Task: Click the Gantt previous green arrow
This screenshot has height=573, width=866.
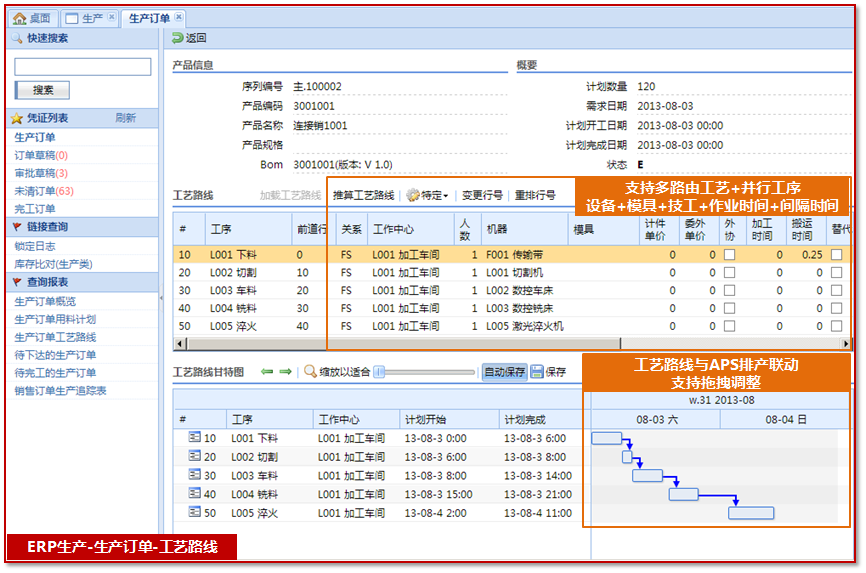Action: 267,371
